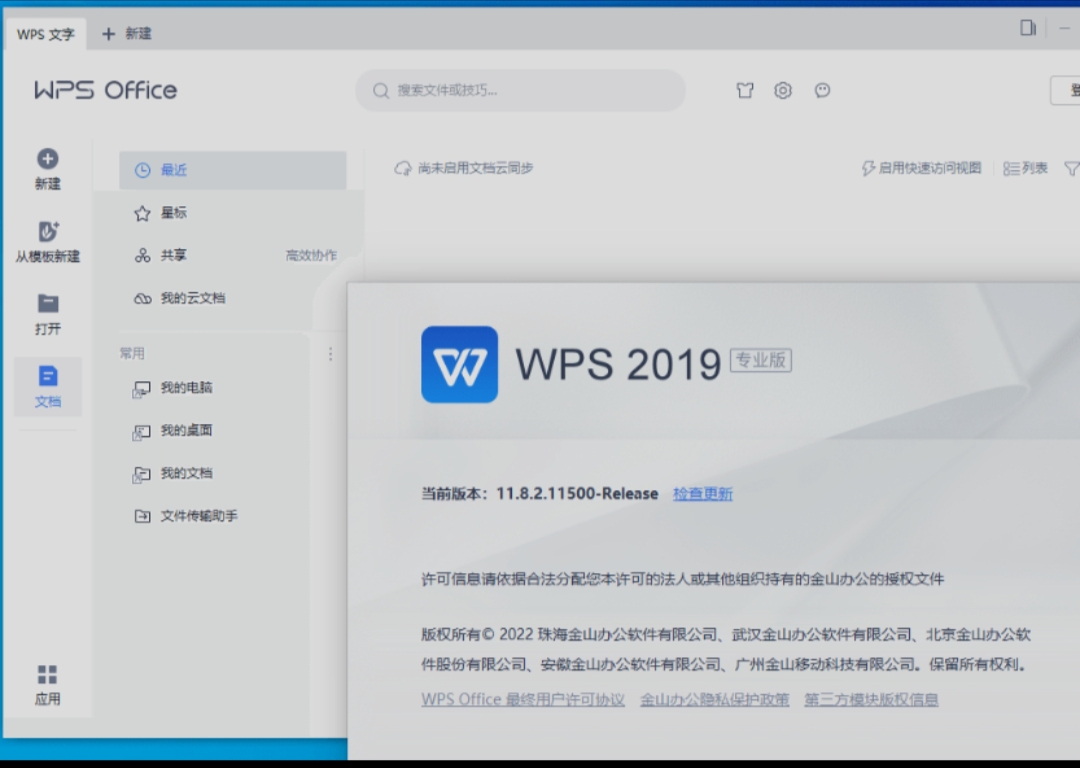Click the blue WPS logo in about dialog

coord(459,364)
